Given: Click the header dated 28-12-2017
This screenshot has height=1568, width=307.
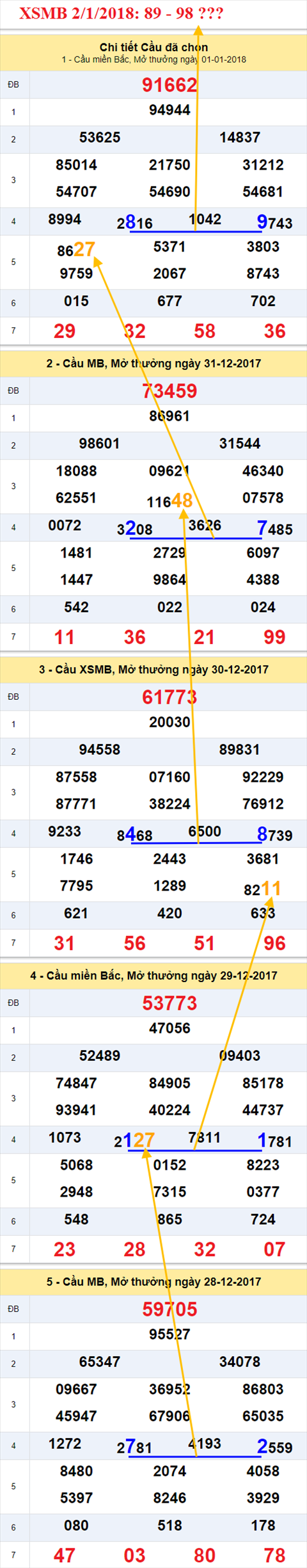Looking at the screenshot, I should pyautogui.click(x=153, y=1282).
